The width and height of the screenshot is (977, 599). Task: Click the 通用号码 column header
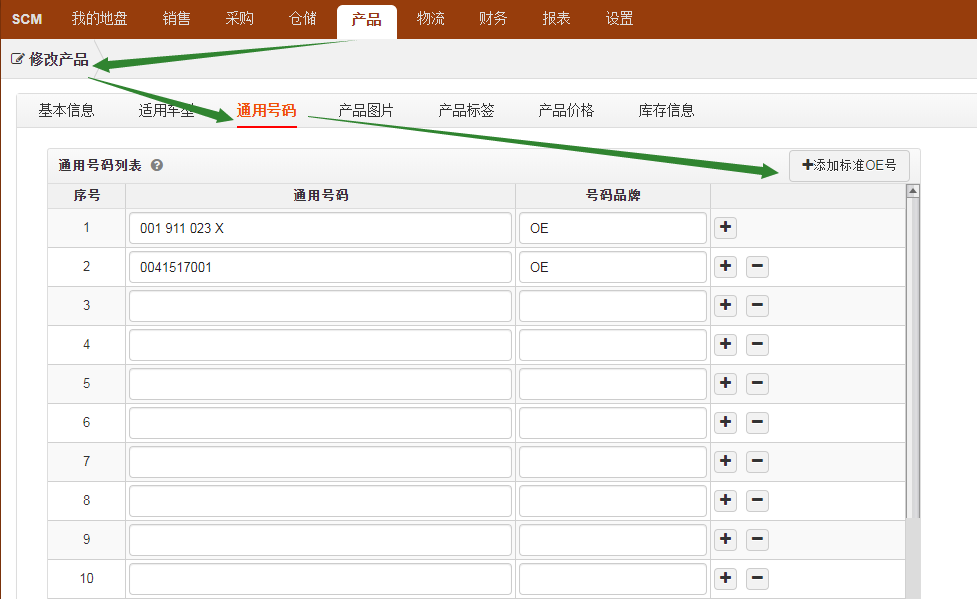point(320,195)
